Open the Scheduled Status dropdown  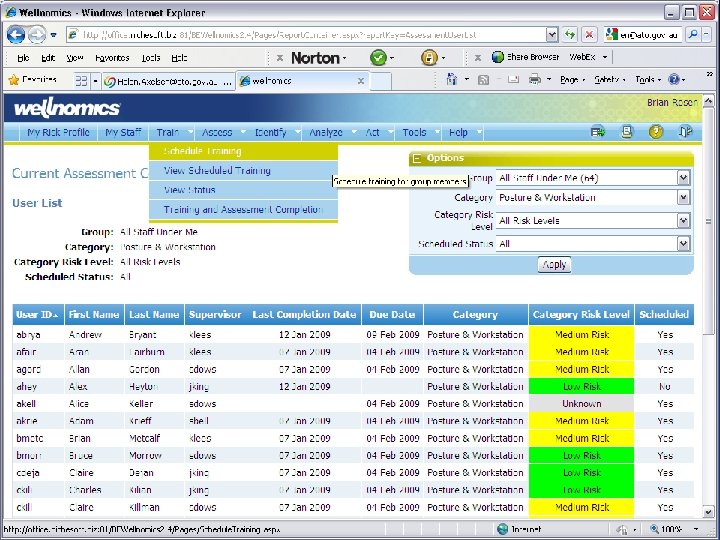(x=683, y=244)
